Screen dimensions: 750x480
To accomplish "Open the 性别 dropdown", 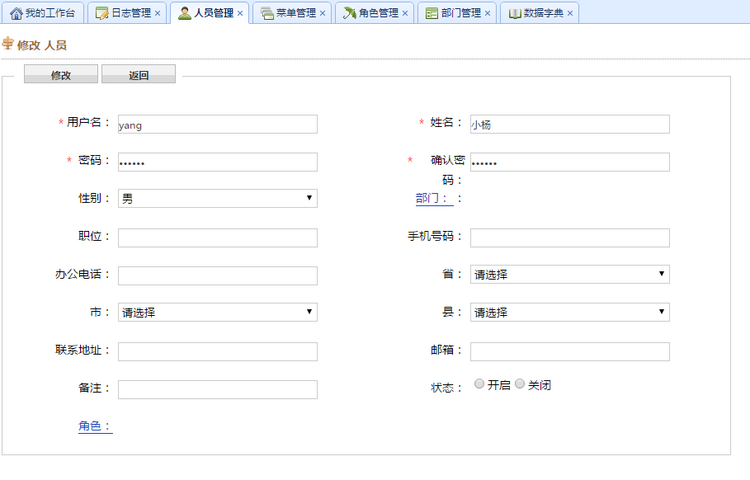I will point(218,198).
